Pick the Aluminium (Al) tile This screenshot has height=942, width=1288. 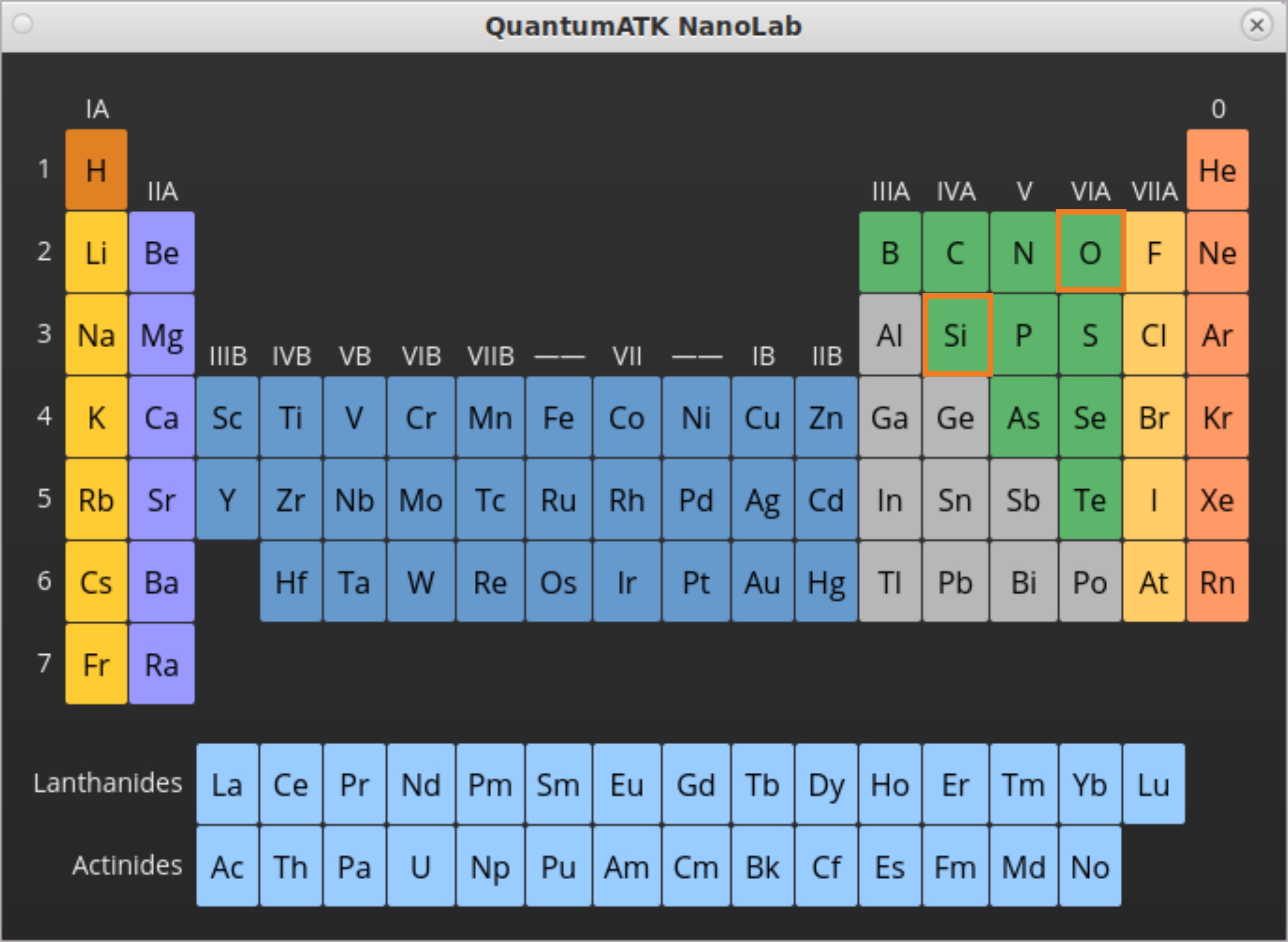click(x=890, y=335)
